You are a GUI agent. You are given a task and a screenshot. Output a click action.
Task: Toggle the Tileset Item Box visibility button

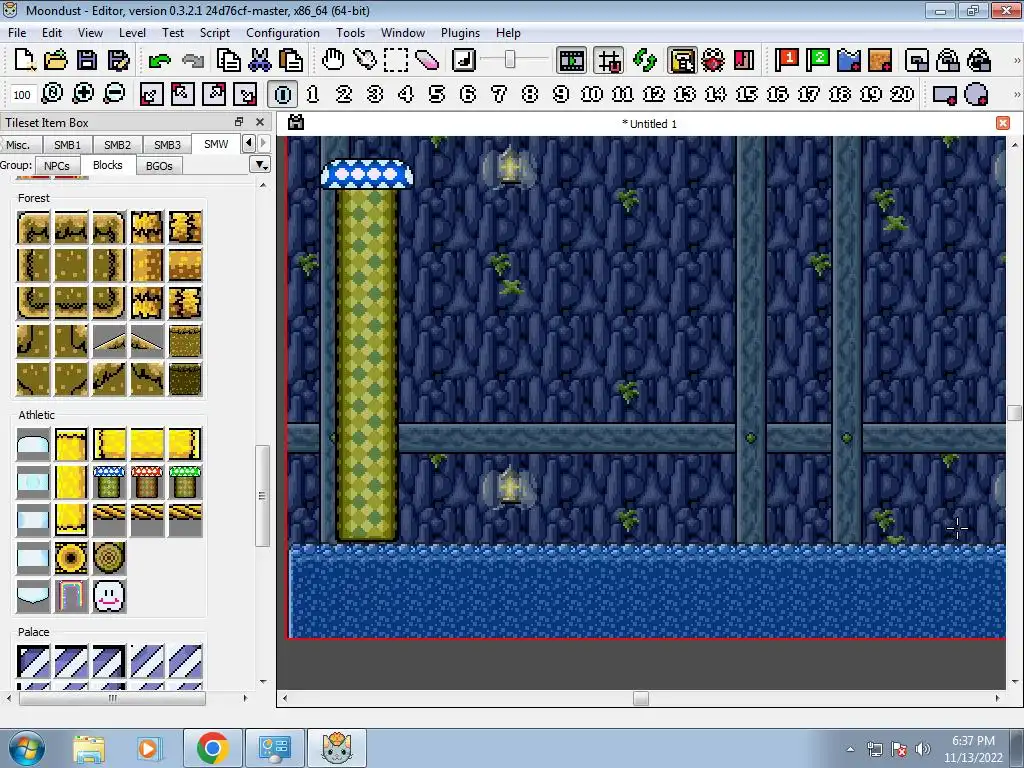(x=682, y=61)
